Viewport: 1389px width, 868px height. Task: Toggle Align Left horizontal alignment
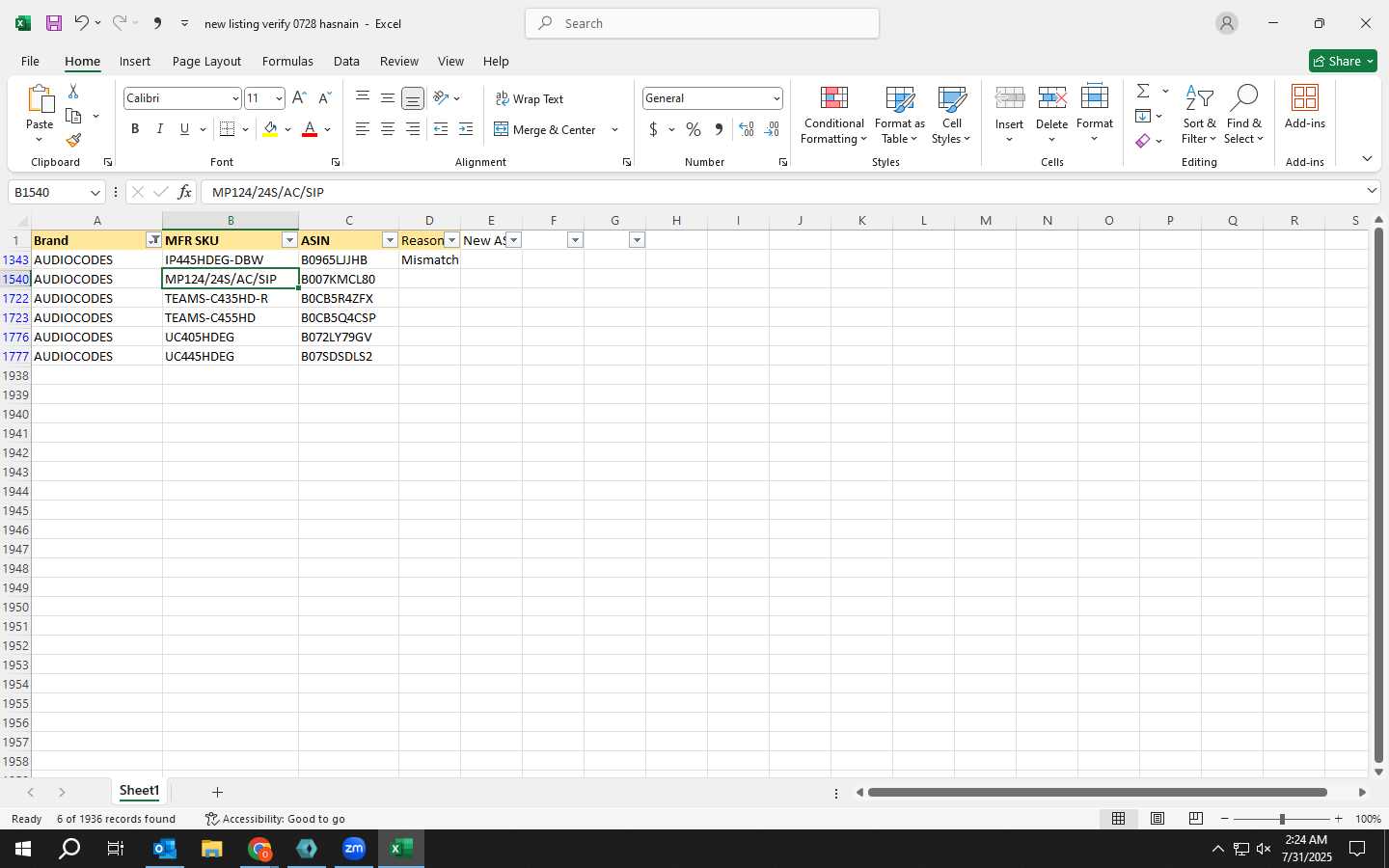[363, 129]
